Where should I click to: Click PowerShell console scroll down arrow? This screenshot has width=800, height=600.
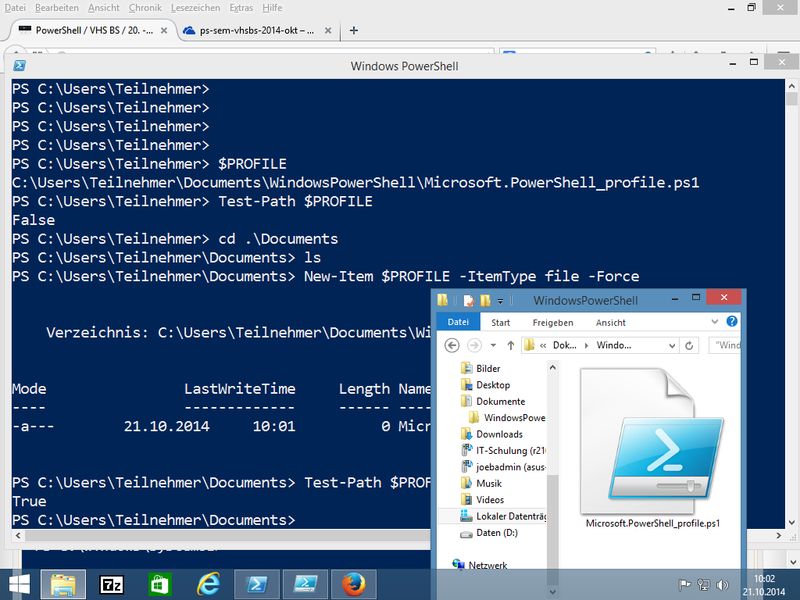(x=791, y=522)
